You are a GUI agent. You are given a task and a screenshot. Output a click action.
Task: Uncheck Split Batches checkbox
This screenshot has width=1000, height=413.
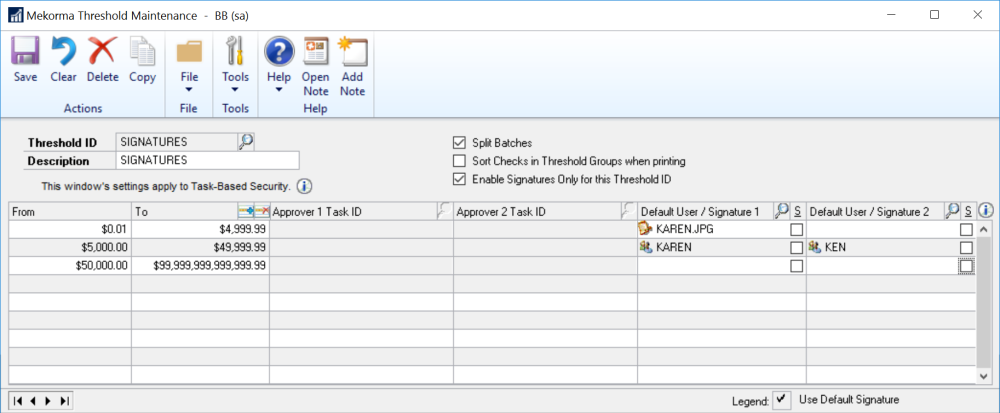pos(459,143)
